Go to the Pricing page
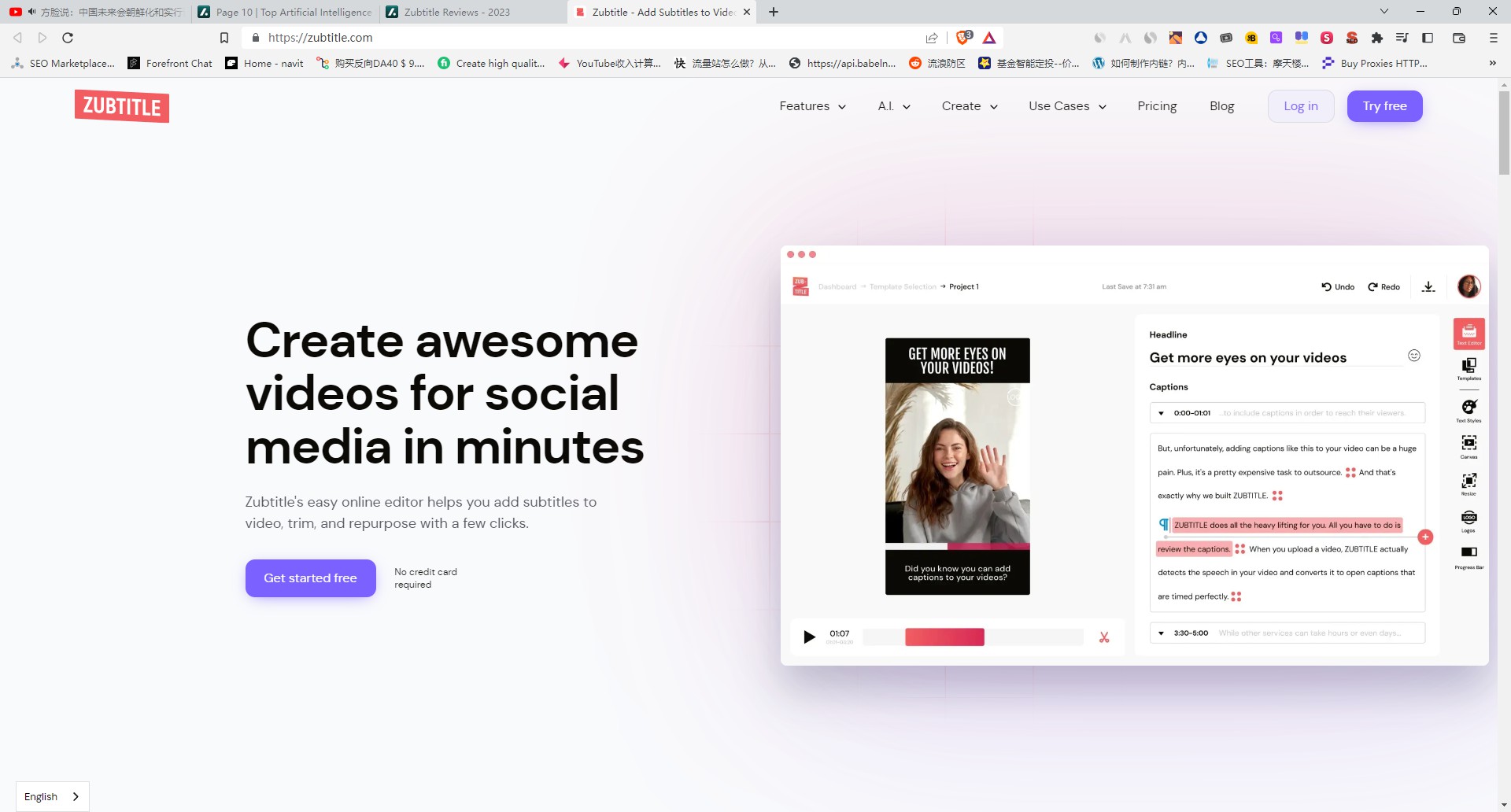 pyautogui.click(x=1157, y=106)
